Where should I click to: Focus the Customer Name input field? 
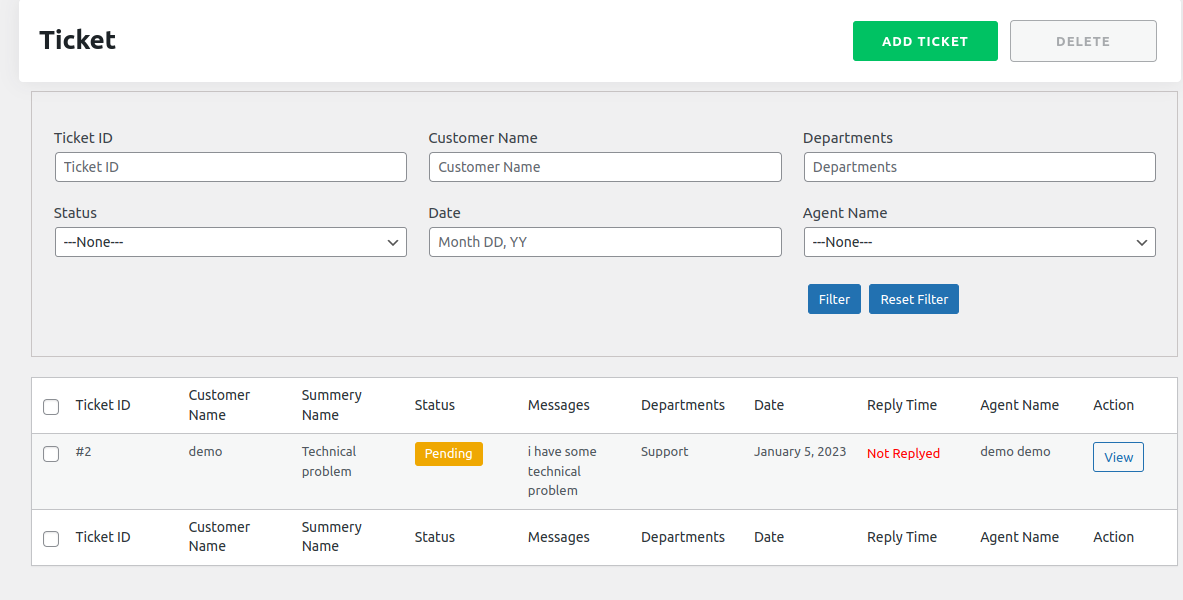click(x=605, y=167)
